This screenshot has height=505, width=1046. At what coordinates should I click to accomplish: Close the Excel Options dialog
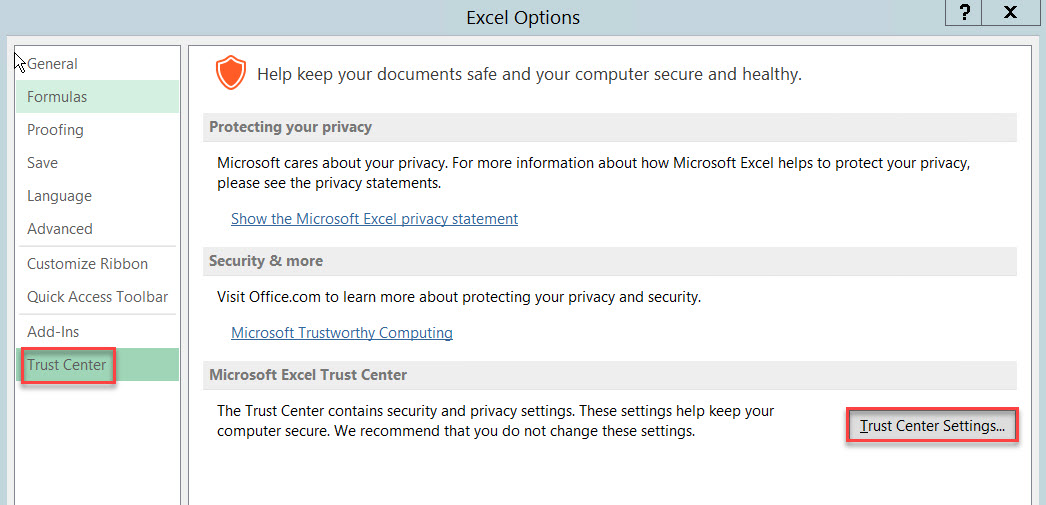point(1010,13)
